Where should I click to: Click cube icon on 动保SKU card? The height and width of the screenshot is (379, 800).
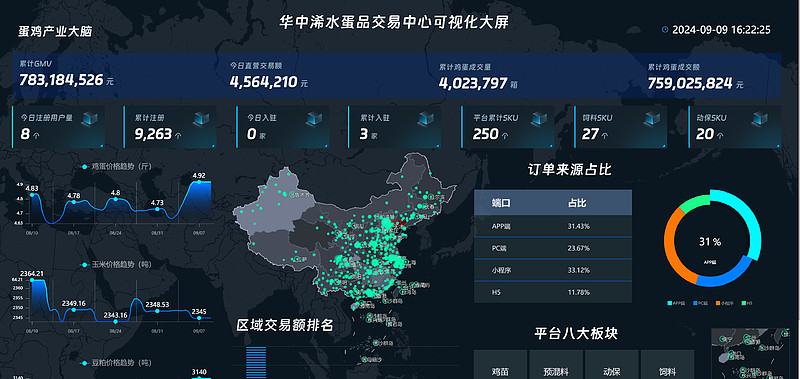click(x=760, y=119)
